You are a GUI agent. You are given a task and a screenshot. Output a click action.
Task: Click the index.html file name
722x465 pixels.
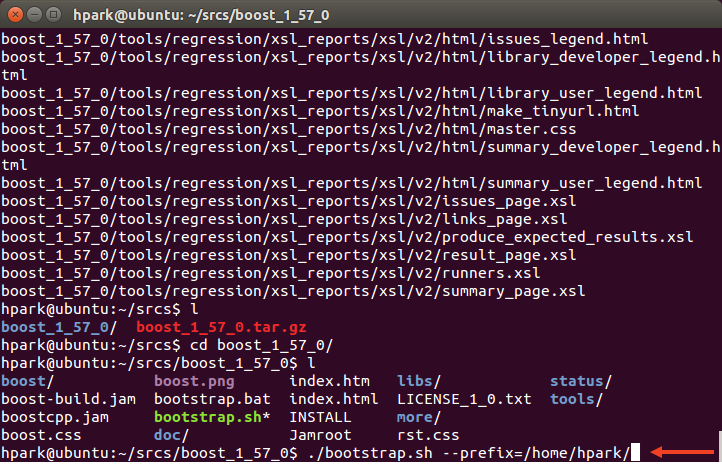334,399
